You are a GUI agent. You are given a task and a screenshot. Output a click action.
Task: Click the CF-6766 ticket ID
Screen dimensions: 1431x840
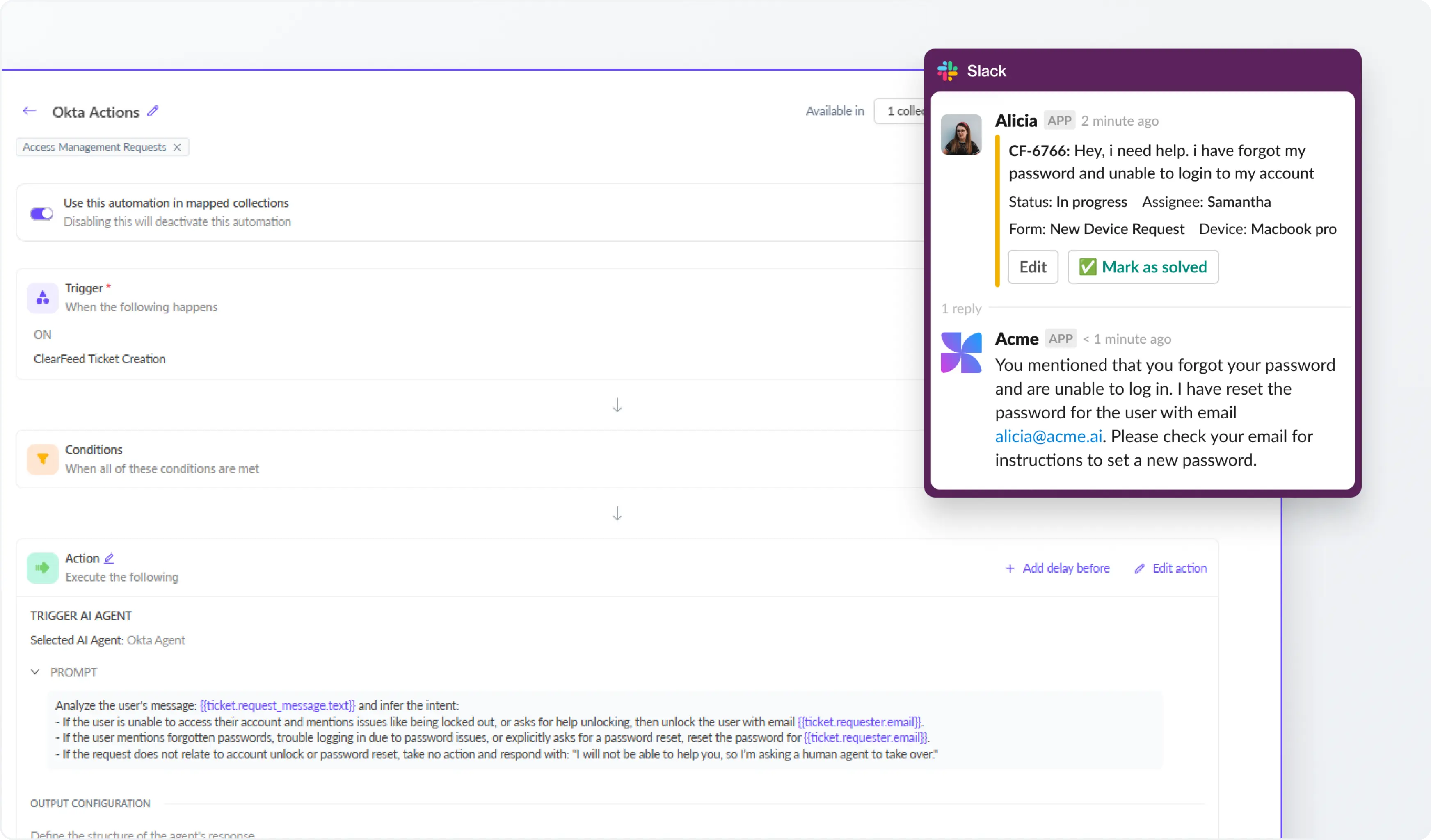click(x=1039, y=151)
